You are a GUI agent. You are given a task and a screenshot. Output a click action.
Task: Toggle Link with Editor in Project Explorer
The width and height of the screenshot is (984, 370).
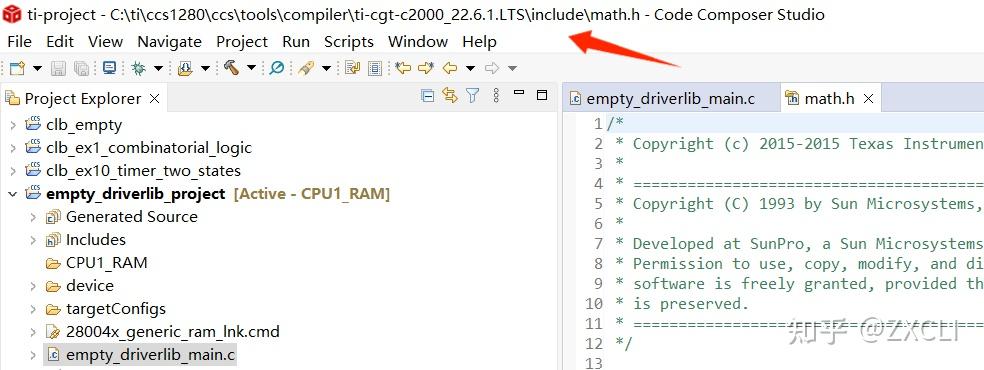tap(449, 95)
